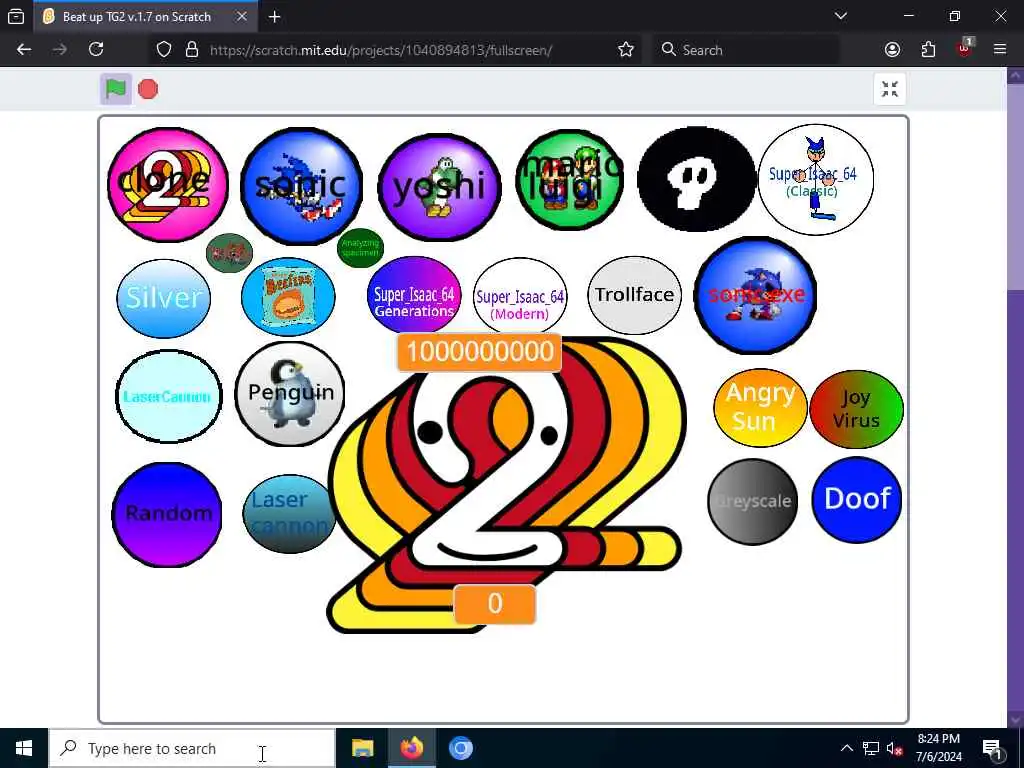1024x768 pixels.
Task: Open the extensions puzzle-piece menu
Action: (928, 50)
